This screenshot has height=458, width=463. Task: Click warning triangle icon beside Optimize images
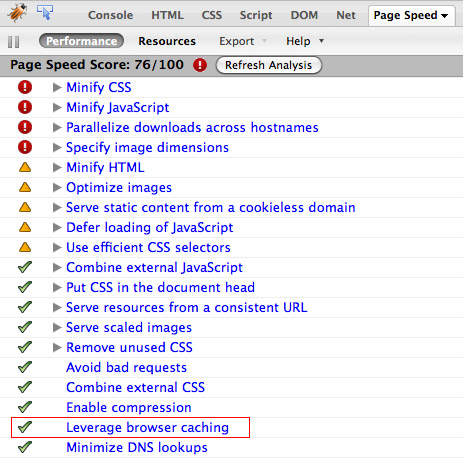25,187
